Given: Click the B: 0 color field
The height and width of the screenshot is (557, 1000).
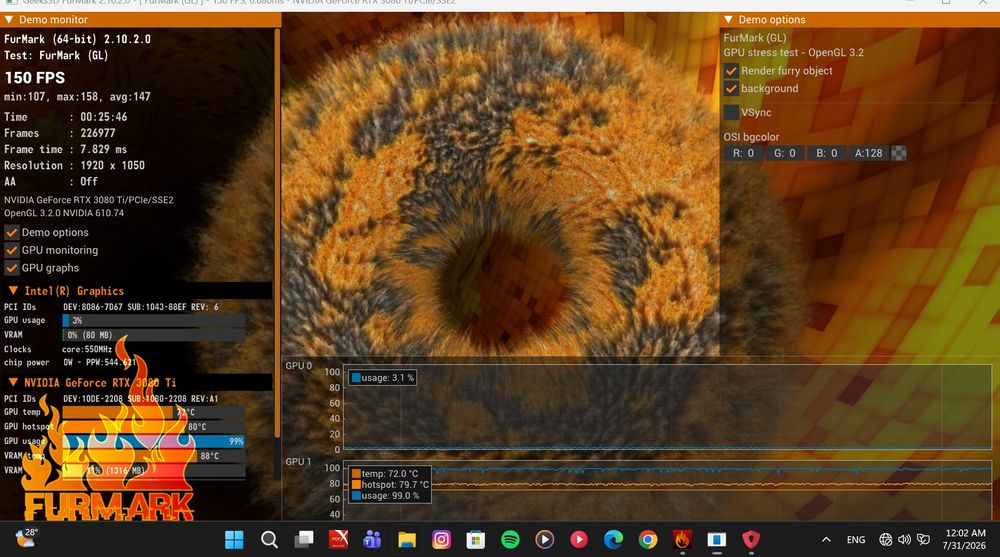Looking at the screenshot, I should 827,153.
